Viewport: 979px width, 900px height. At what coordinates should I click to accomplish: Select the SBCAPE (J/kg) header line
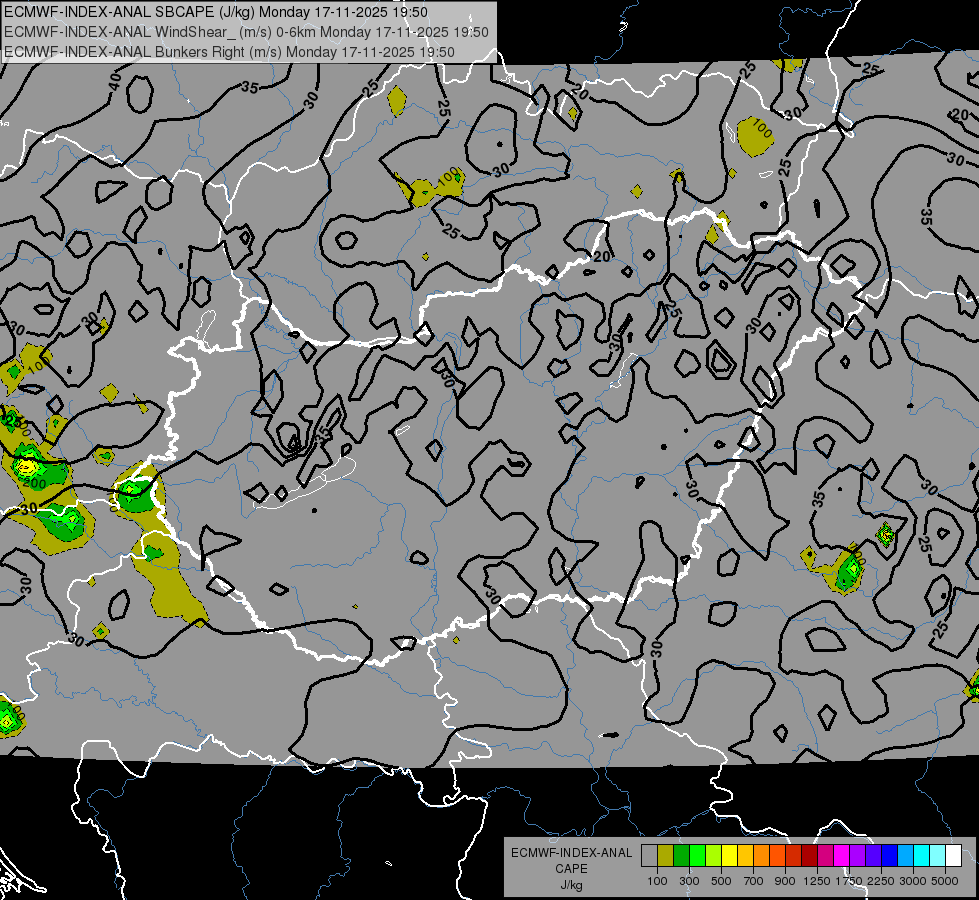[x=215, y=12]
